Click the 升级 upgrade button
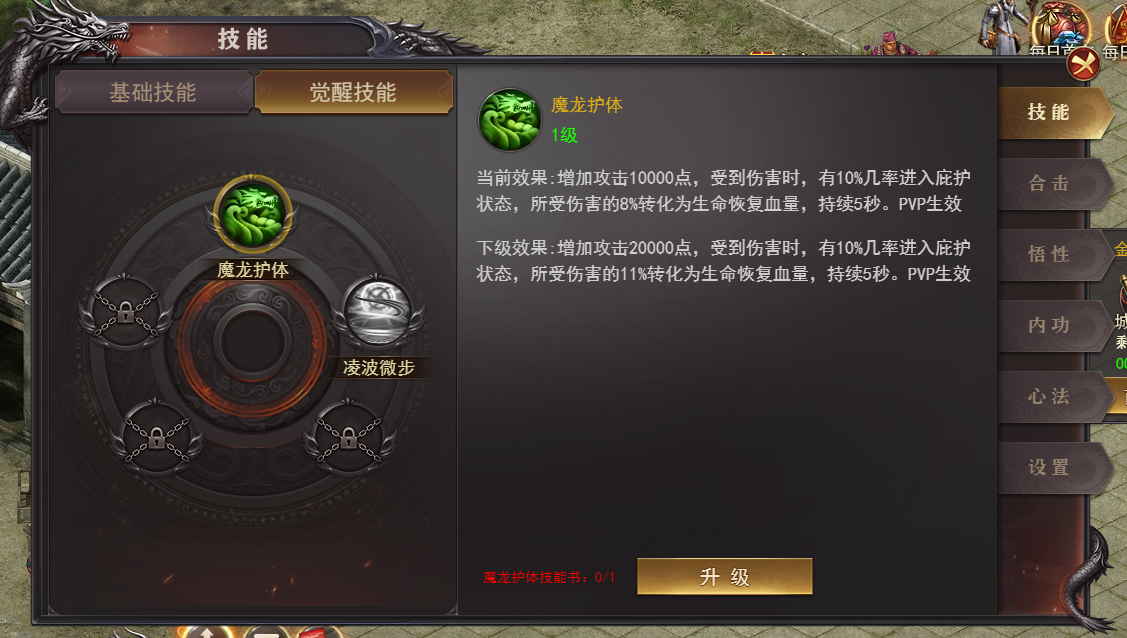Viewport: 1127px width, 638px height. point(724,576)
